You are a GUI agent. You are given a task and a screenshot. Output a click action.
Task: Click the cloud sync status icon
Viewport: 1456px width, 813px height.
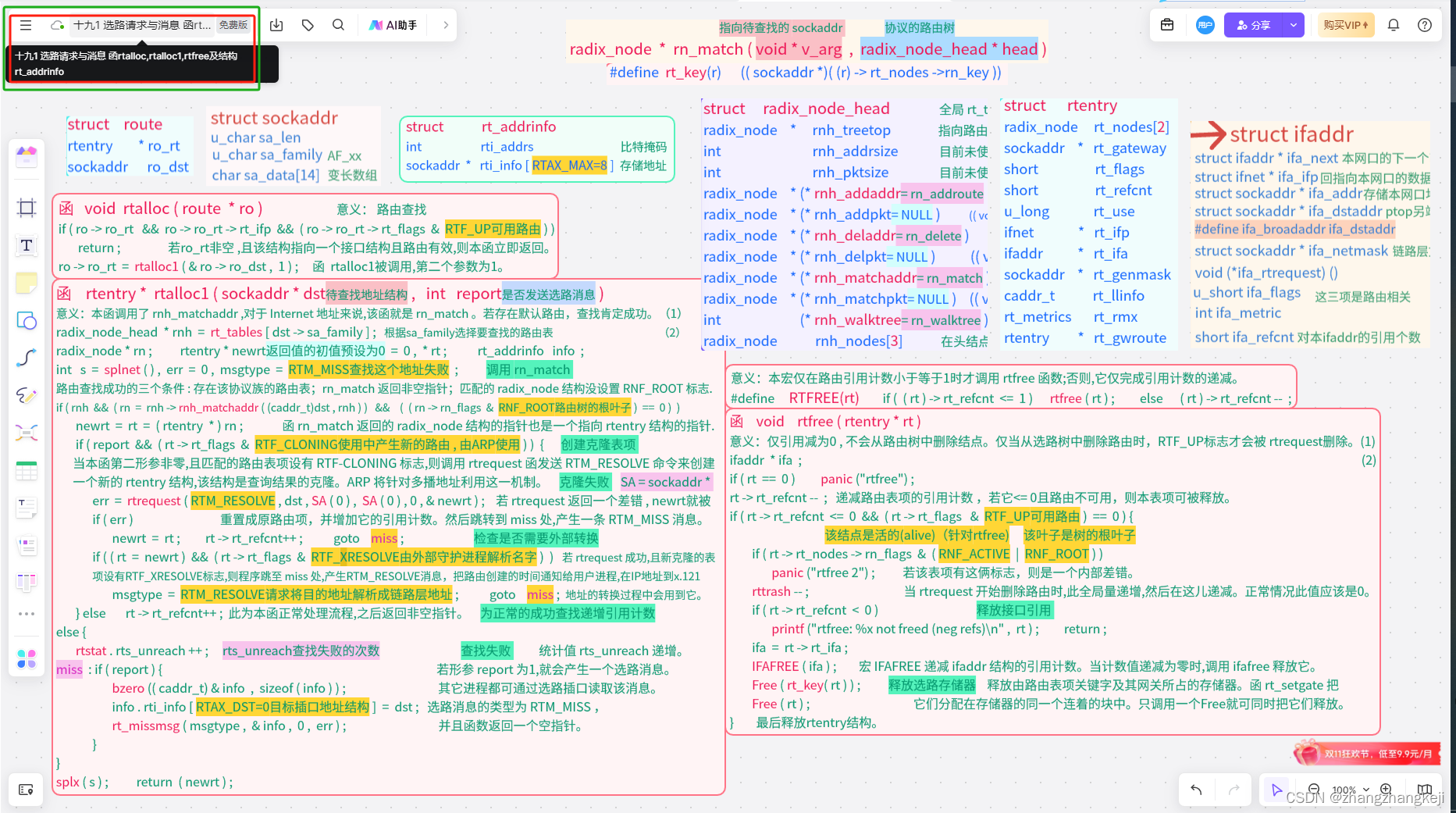pyautogui.click(x=57, y=25)
